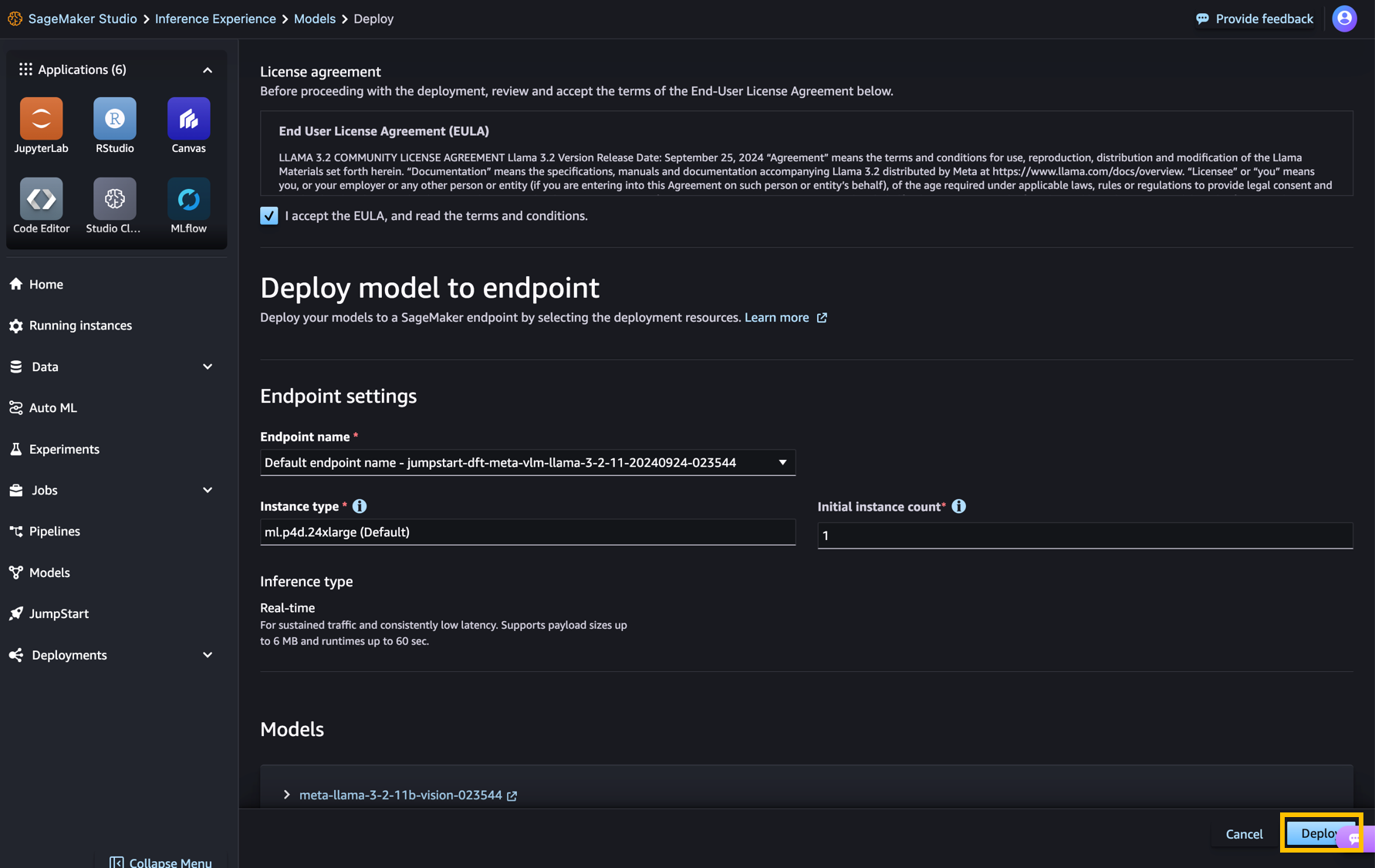Expand the Jobs menu chevron
The image size is (1375, 868).
(x=208, y=490)
